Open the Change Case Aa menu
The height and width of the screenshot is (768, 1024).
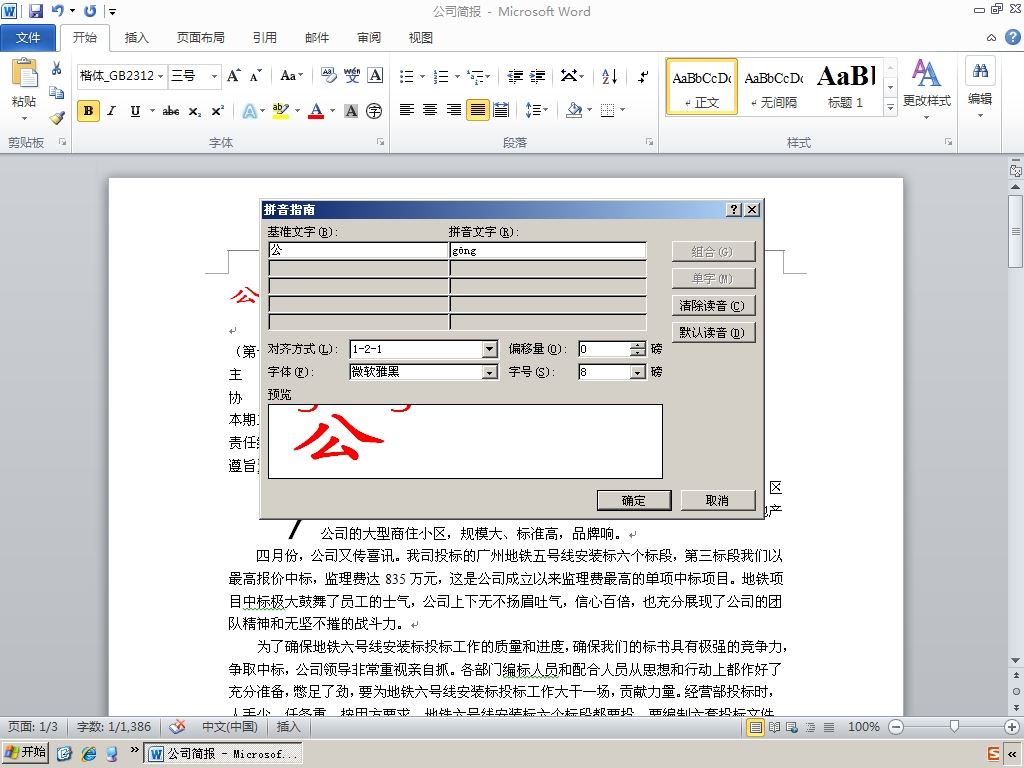291,76
